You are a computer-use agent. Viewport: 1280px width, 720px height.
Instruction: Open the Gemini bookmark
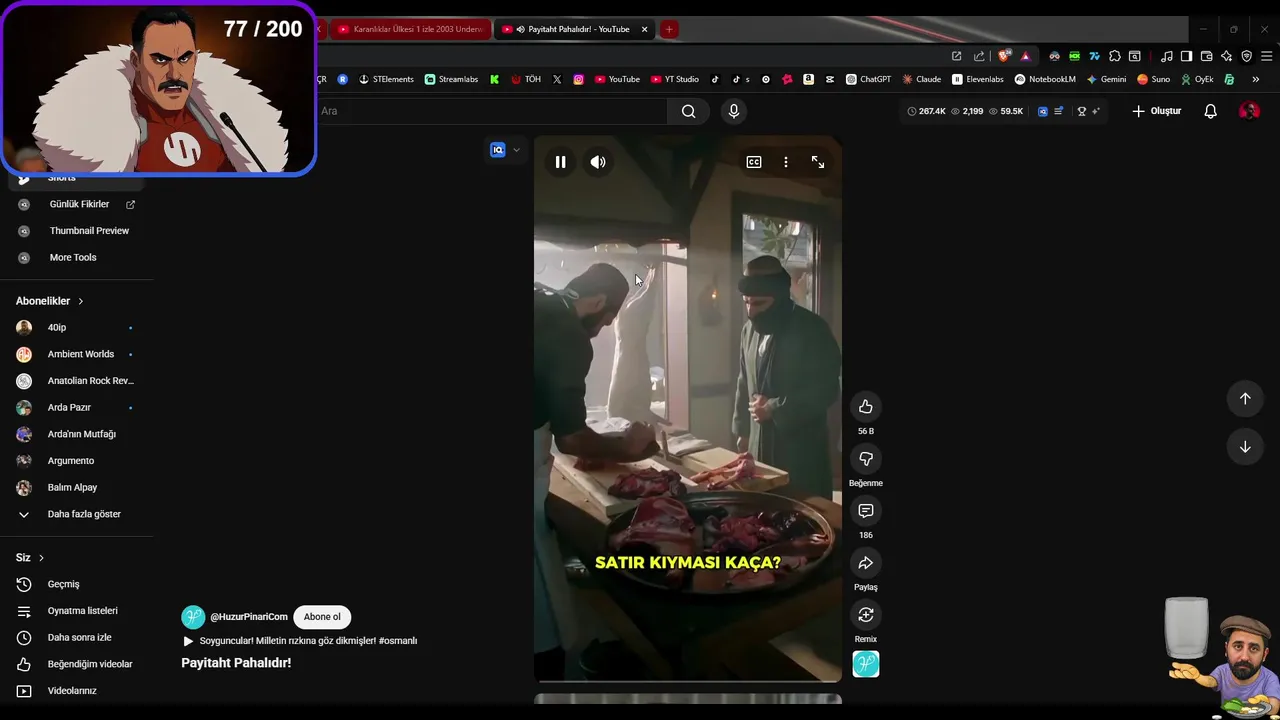pos(1106,79)
